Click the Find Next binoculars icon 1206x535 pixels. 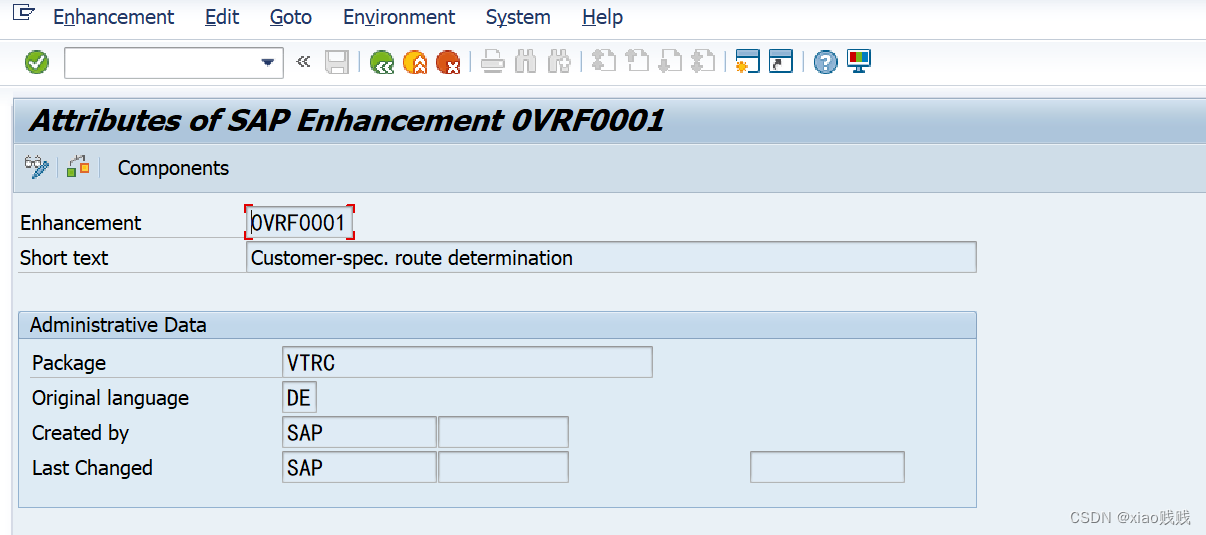559,62
